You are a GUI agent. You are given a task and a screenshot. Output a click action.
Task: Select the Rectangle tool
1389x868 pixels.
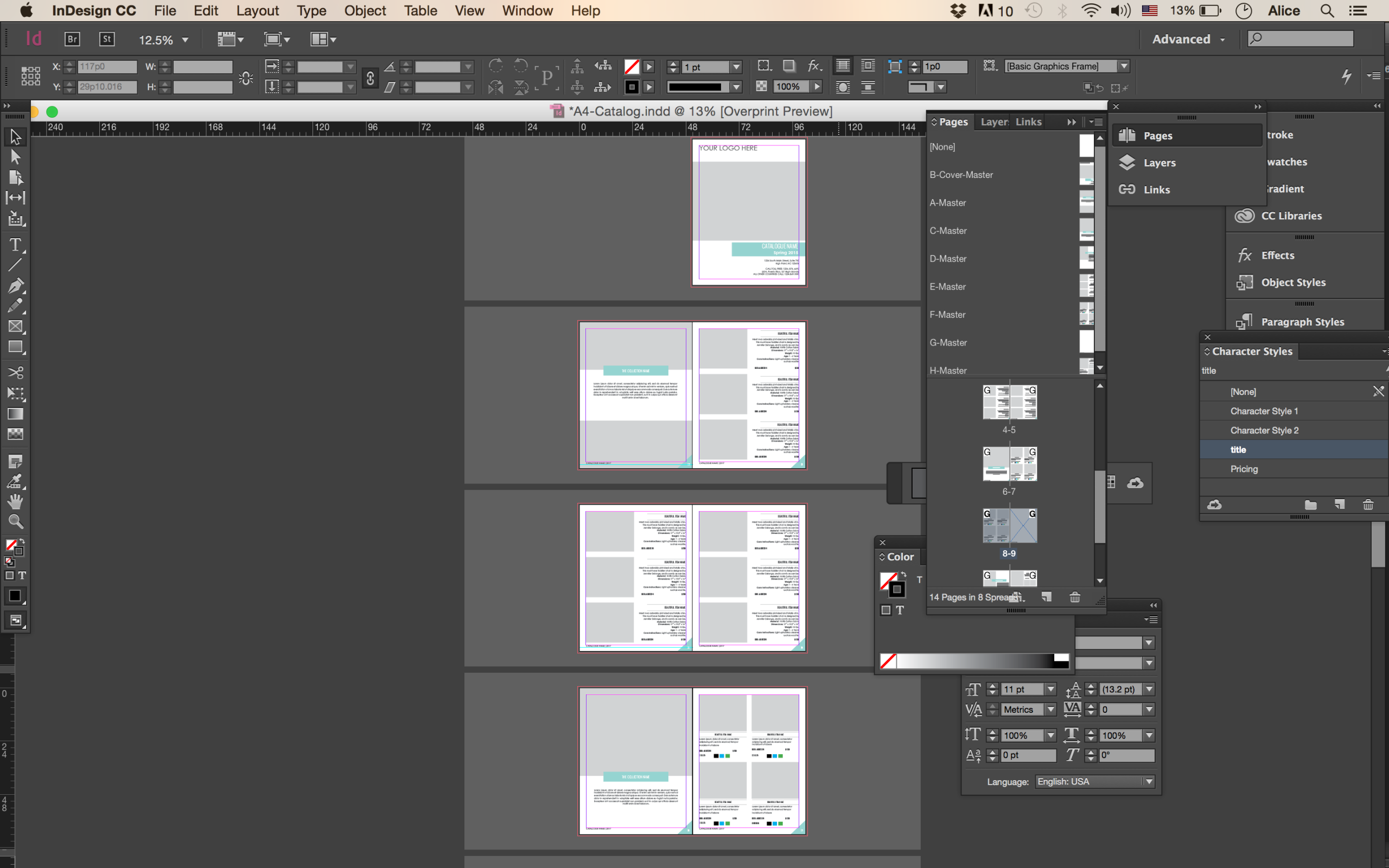pos(16,347)
